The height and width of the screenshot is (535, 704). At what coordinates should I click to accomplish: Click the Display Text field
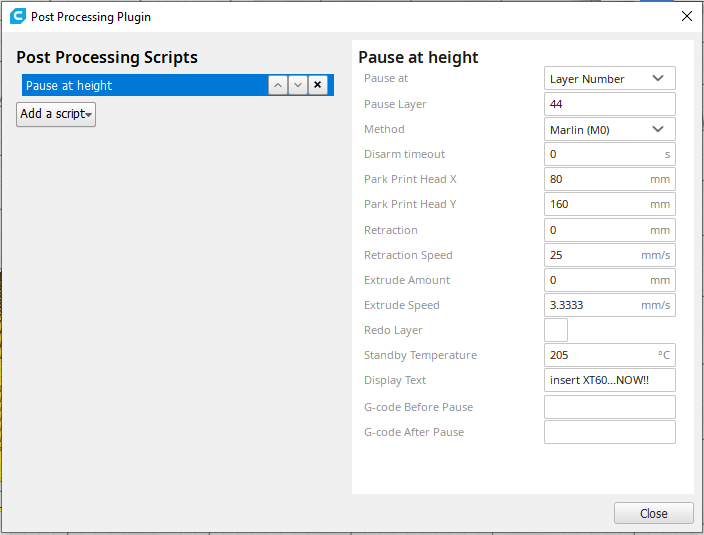click(x=610, y=380)
